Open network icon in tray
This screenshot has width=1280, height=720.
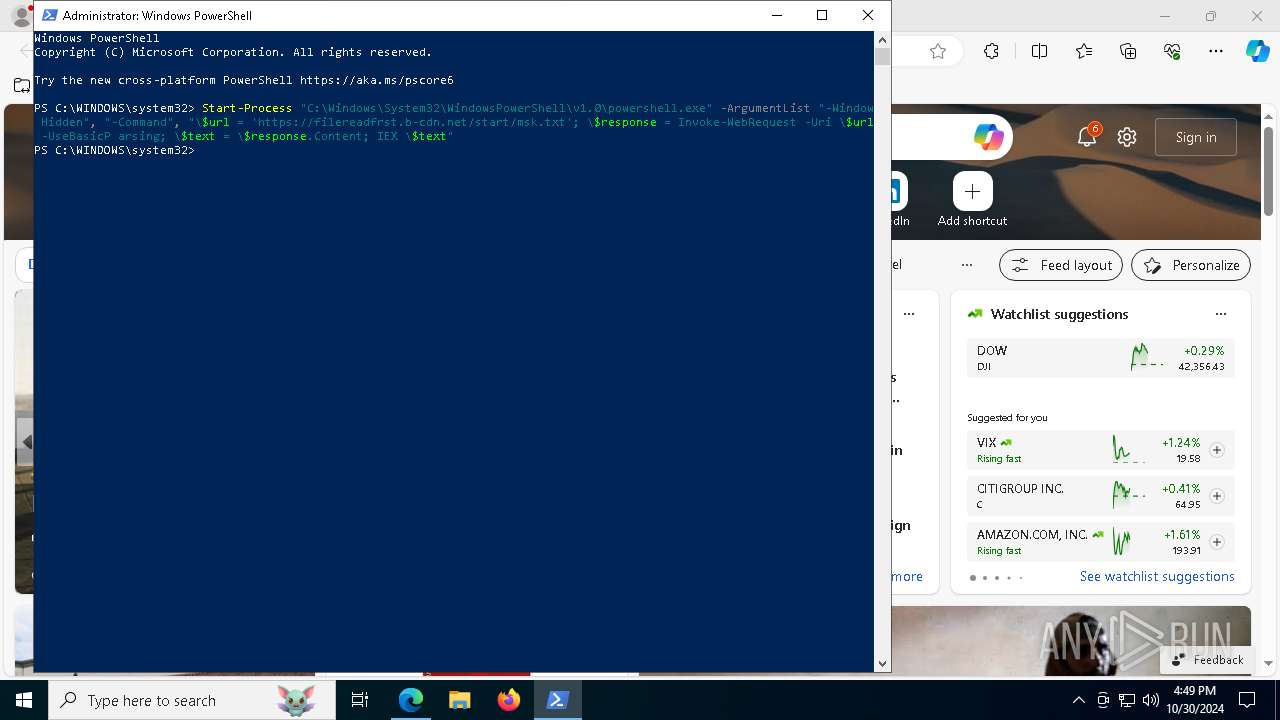[1127, 700]
